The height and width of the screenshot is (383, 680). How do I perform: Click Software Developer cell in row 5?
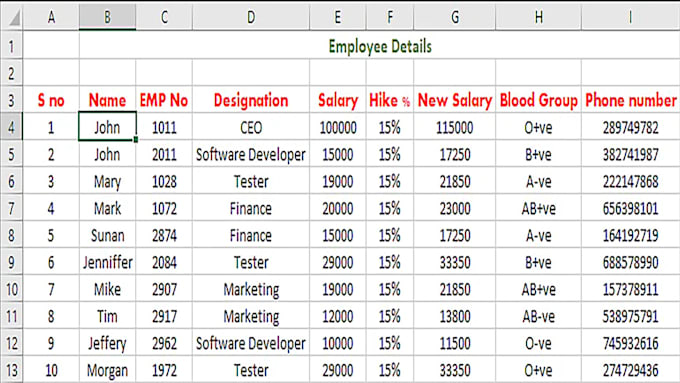click(x=251, y=154)
